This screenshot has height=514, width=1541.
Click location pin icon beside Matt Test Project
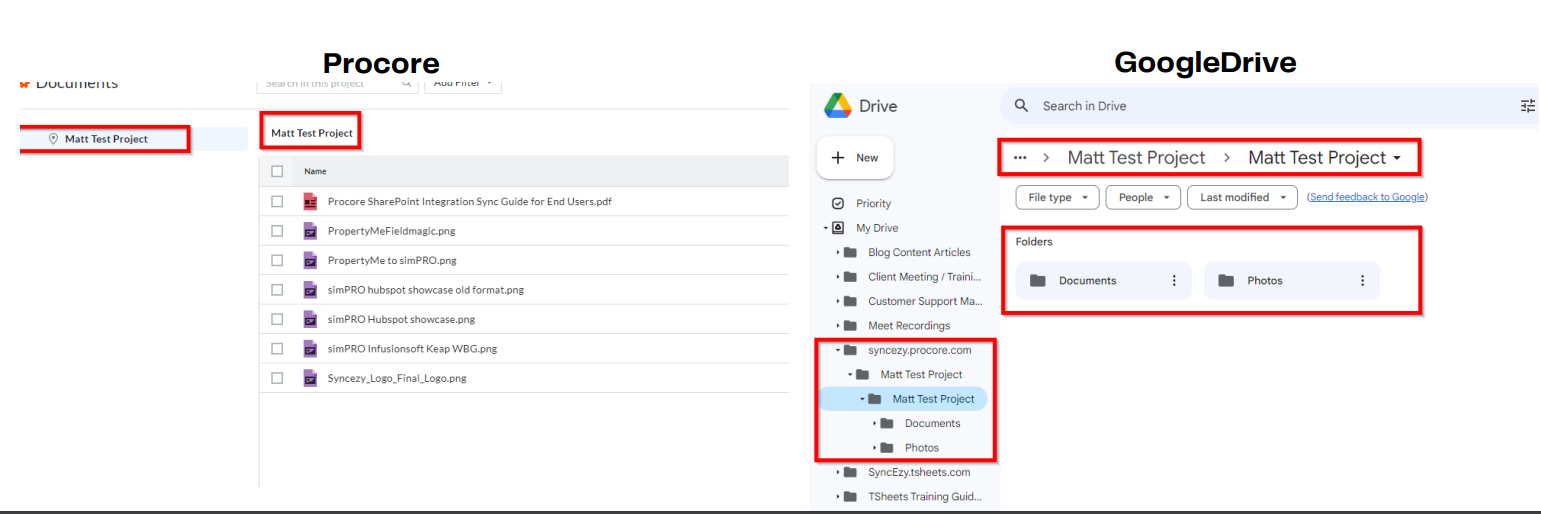[x=53, y=139]
